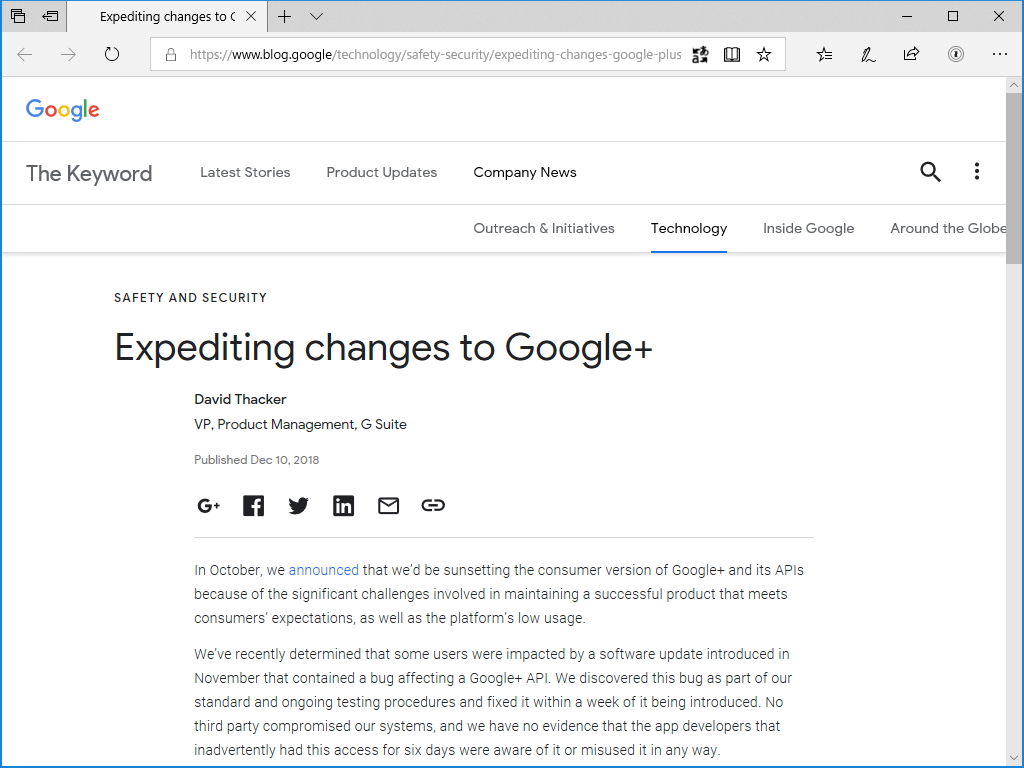This screenshot has width=1024, height=768.
Task: Open the blog's three-dot overflow menu
Action: coord(977,172)
